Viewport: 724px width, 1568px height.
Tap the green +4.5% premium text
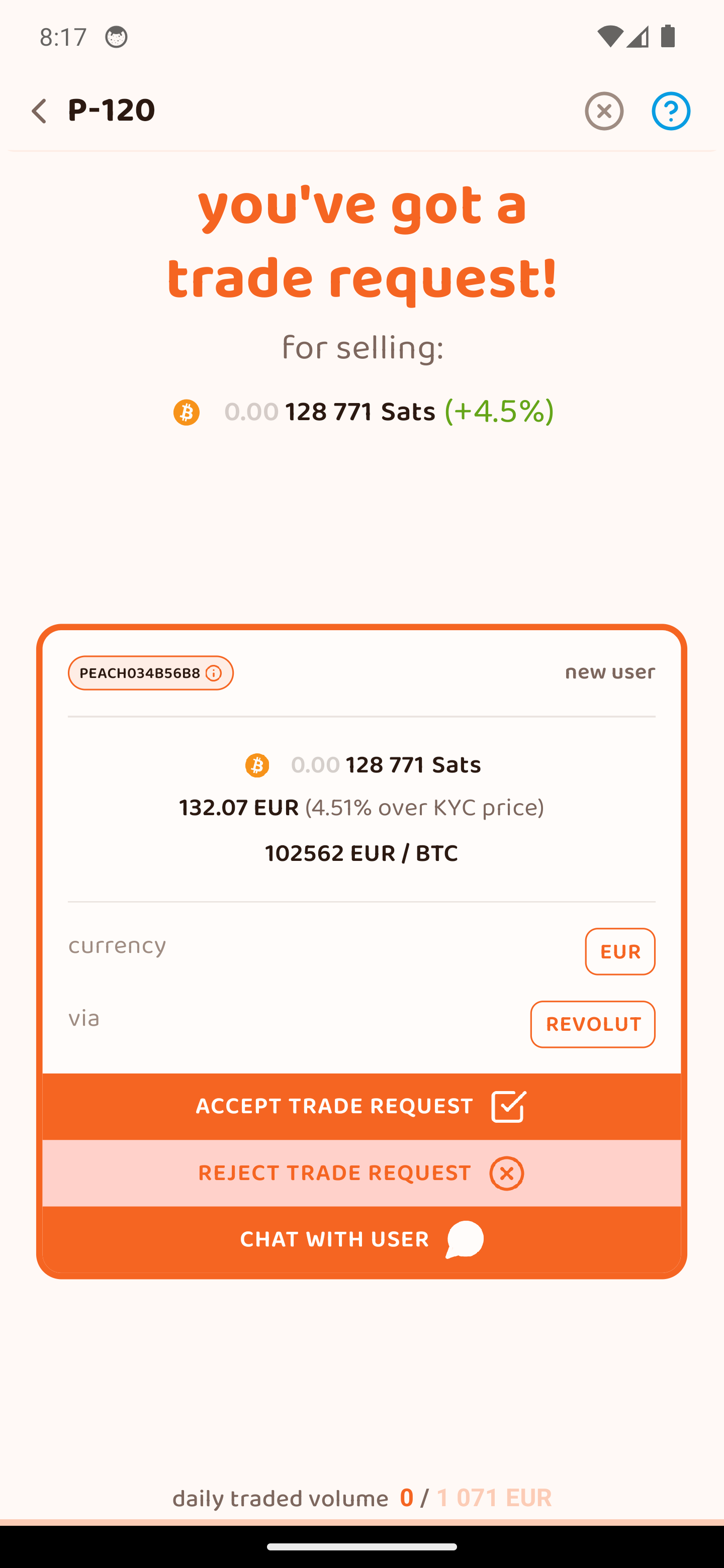click(499, 412)
